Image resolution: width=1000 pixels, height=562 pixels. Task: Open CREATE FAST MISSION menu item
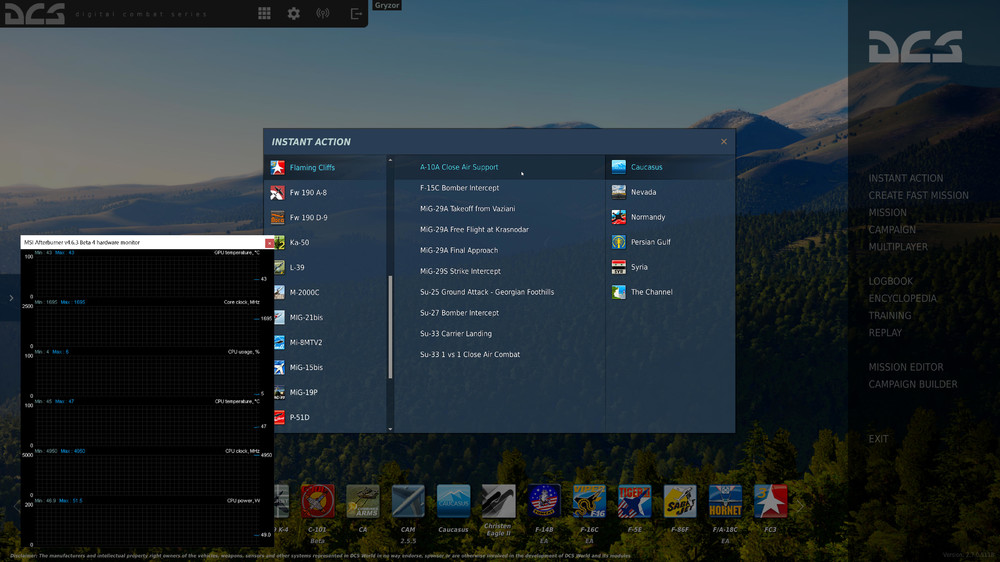[918, 196]
